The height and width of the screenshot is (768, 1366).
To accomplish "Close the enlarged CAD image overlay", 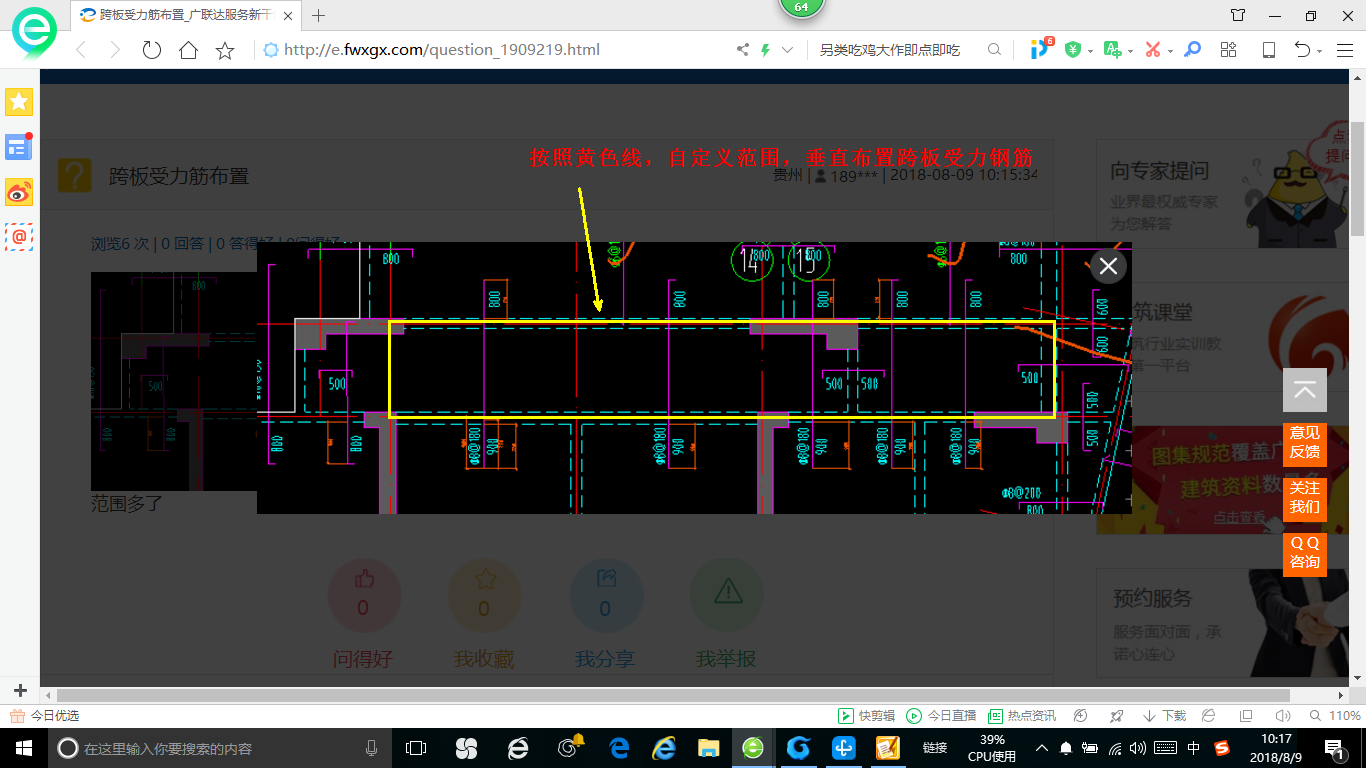I will (1108, 266).
